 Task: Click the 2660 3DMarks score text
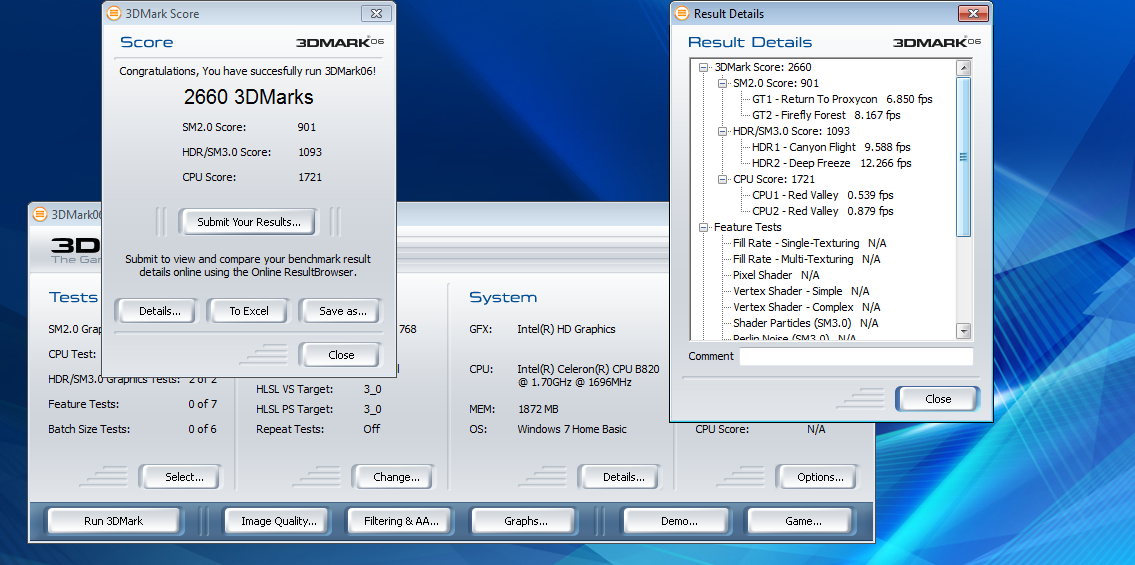point(248,97)
